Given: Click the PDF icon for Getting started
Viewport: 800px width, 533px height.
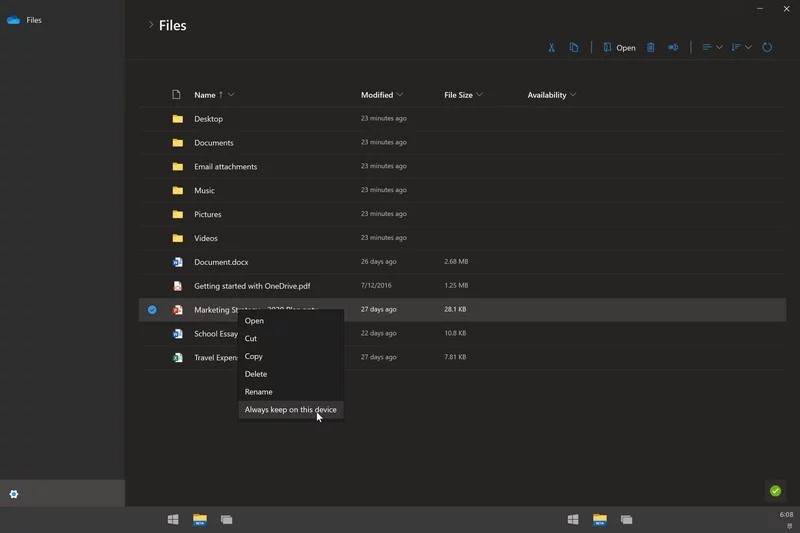Looking at the screenshot, I should pyautogui.click(x=178, y=286).
